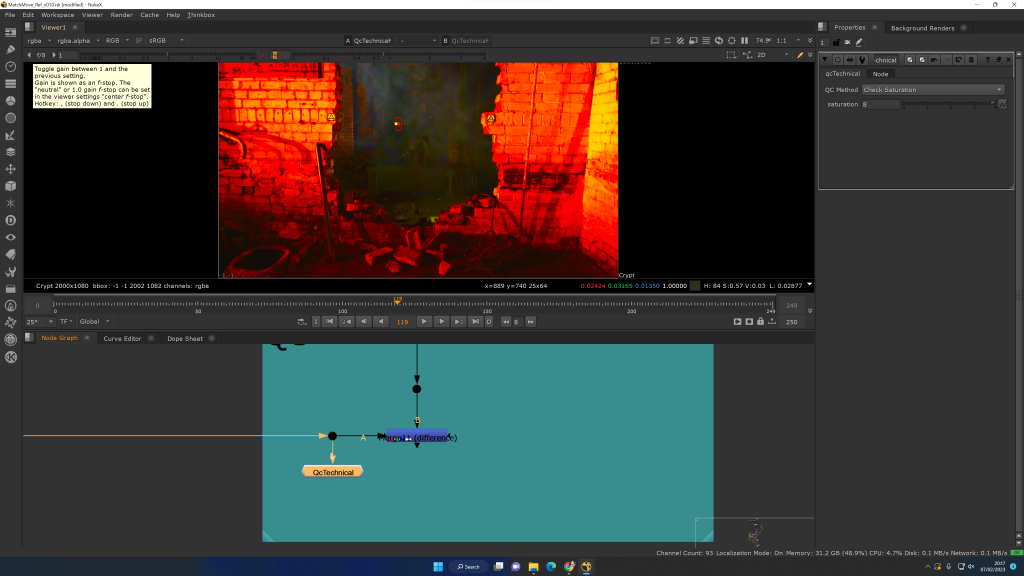This screenshot has height=576, width=1024.
Task: Click the saturation value input field
Action: coord(880,104)
